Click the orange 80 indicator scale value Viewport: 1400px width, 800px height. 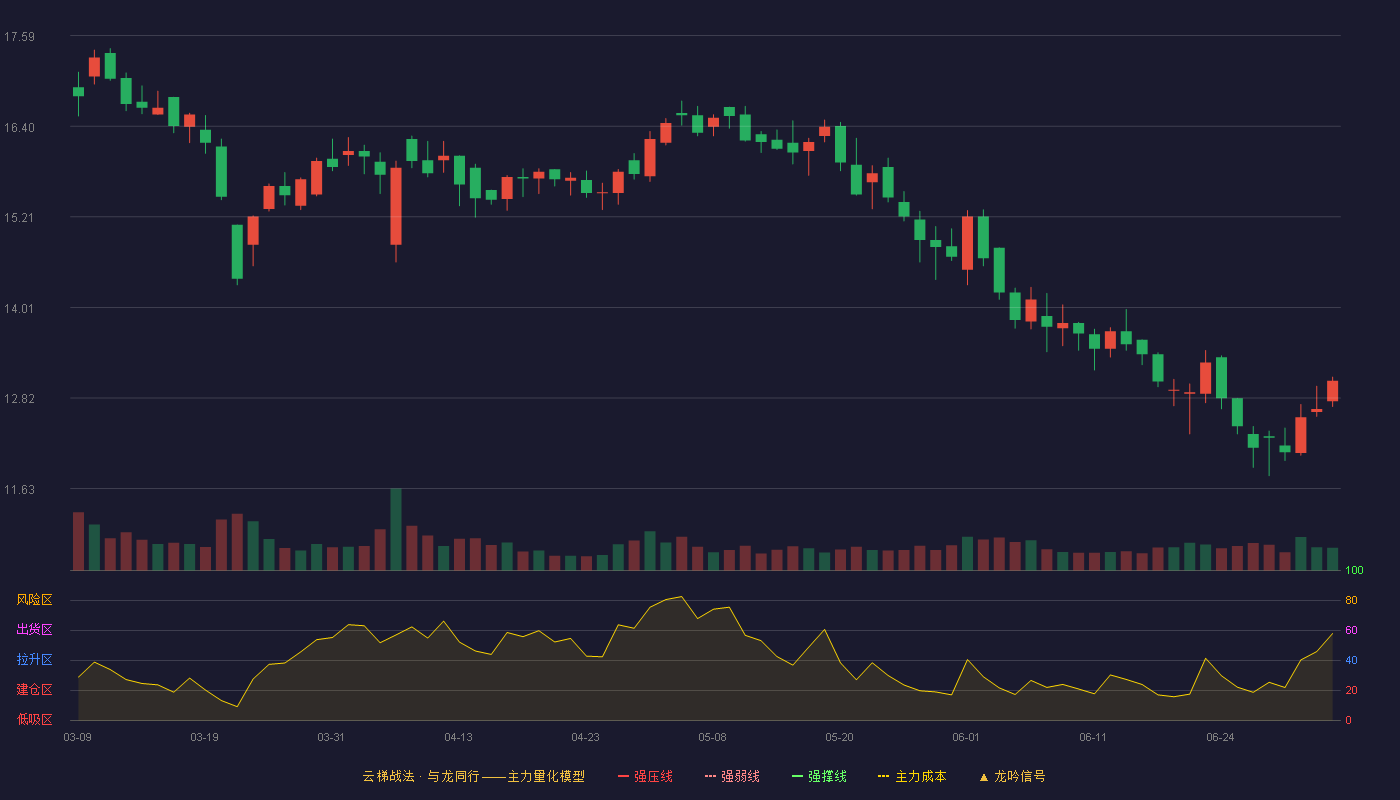[x=1351, y=600]
